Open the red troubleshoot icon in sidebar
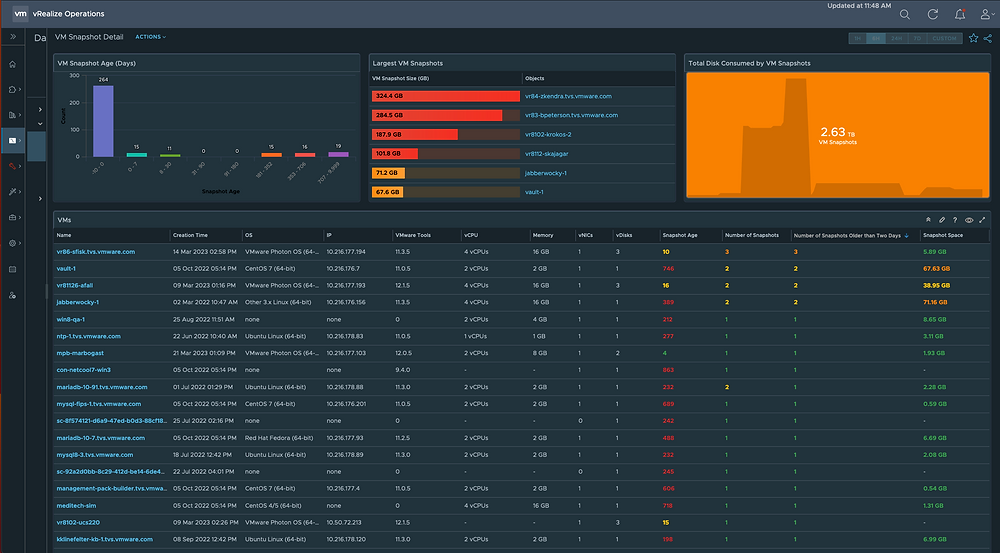The height and width of the screenshot is (553, 1000). [x=12, y=166]
